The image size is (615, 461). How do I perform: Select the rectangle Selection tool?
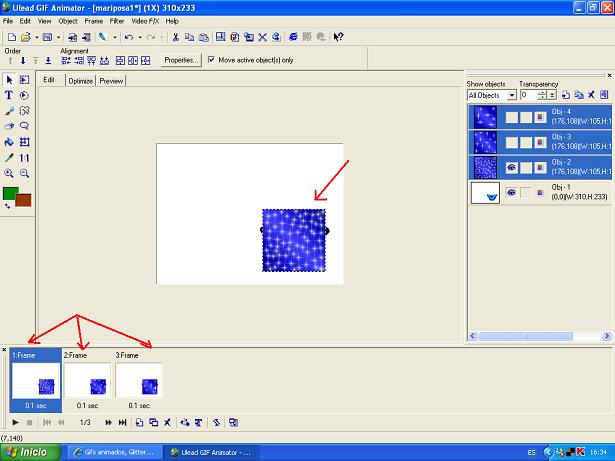(24, 80)
